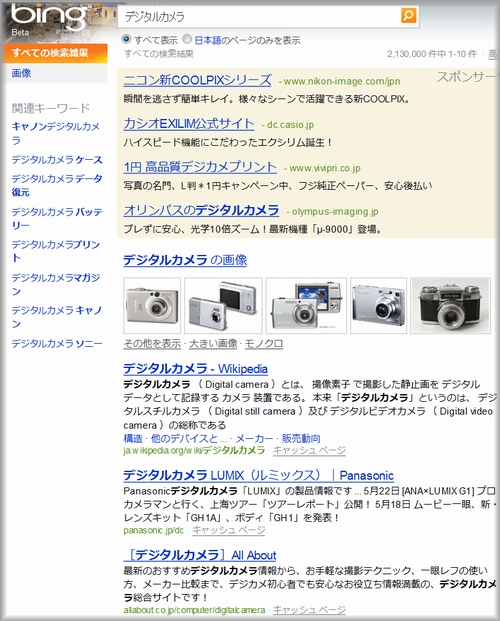Open the [デジタルカメラ] All About result
The height and width of the screenshot is (621, 500).
pos(200,555)
